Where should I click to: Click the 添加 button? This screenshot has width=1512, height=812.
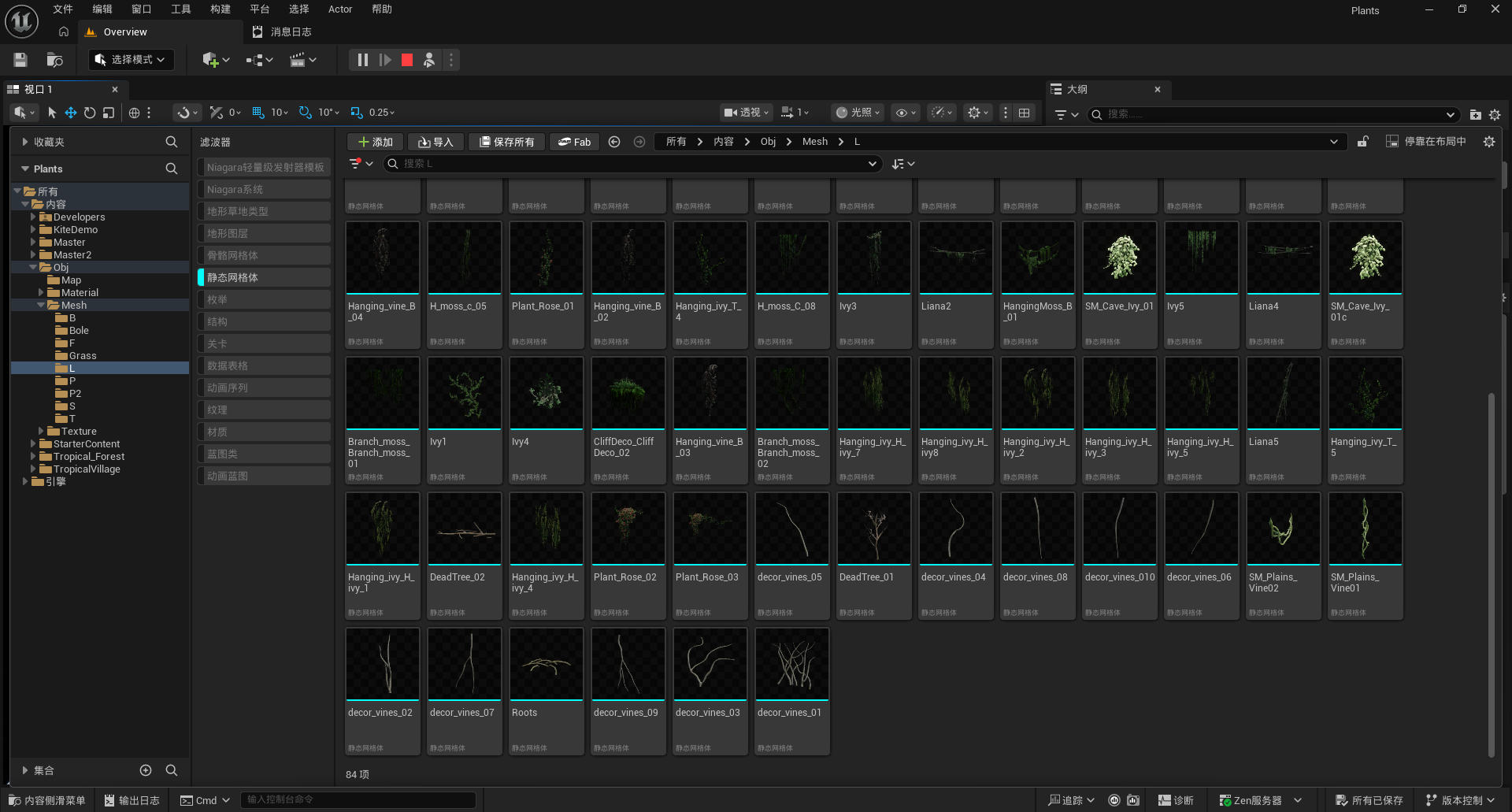tap(376, 142)
